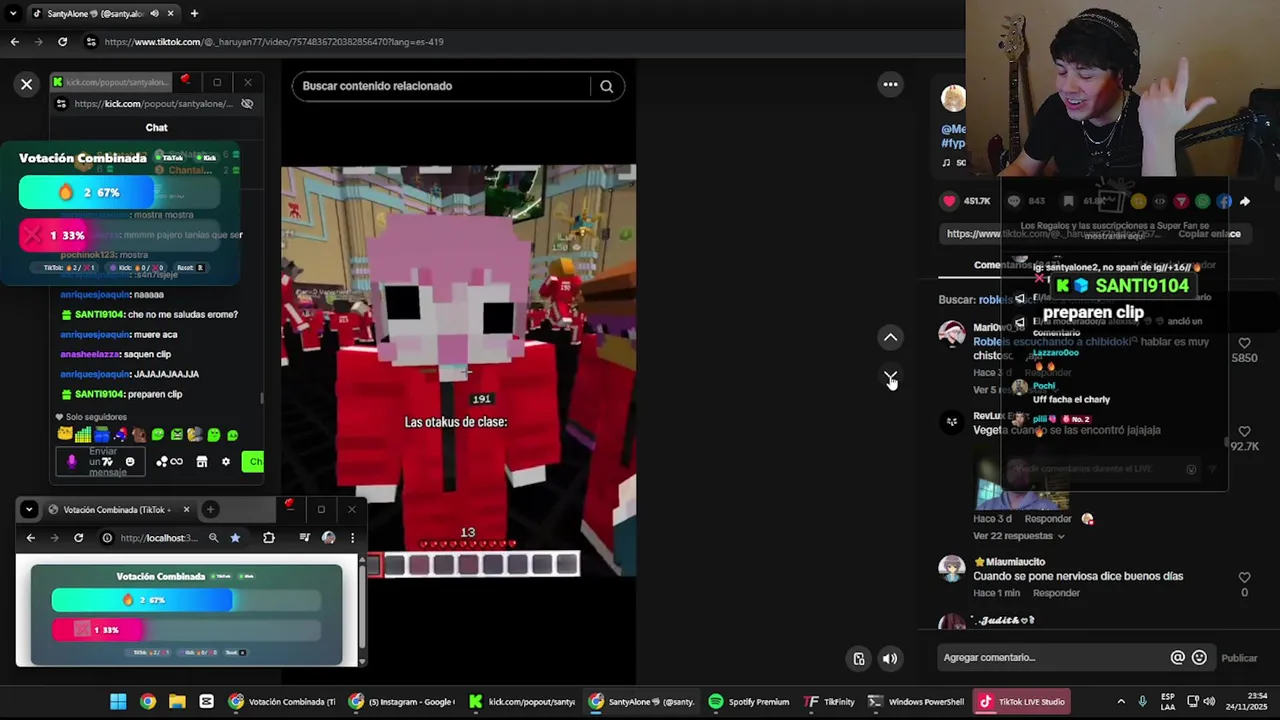The height and width of the screenshot is (720, 1280).
Task: Go back in the localhost window
Action: [30, 538]
